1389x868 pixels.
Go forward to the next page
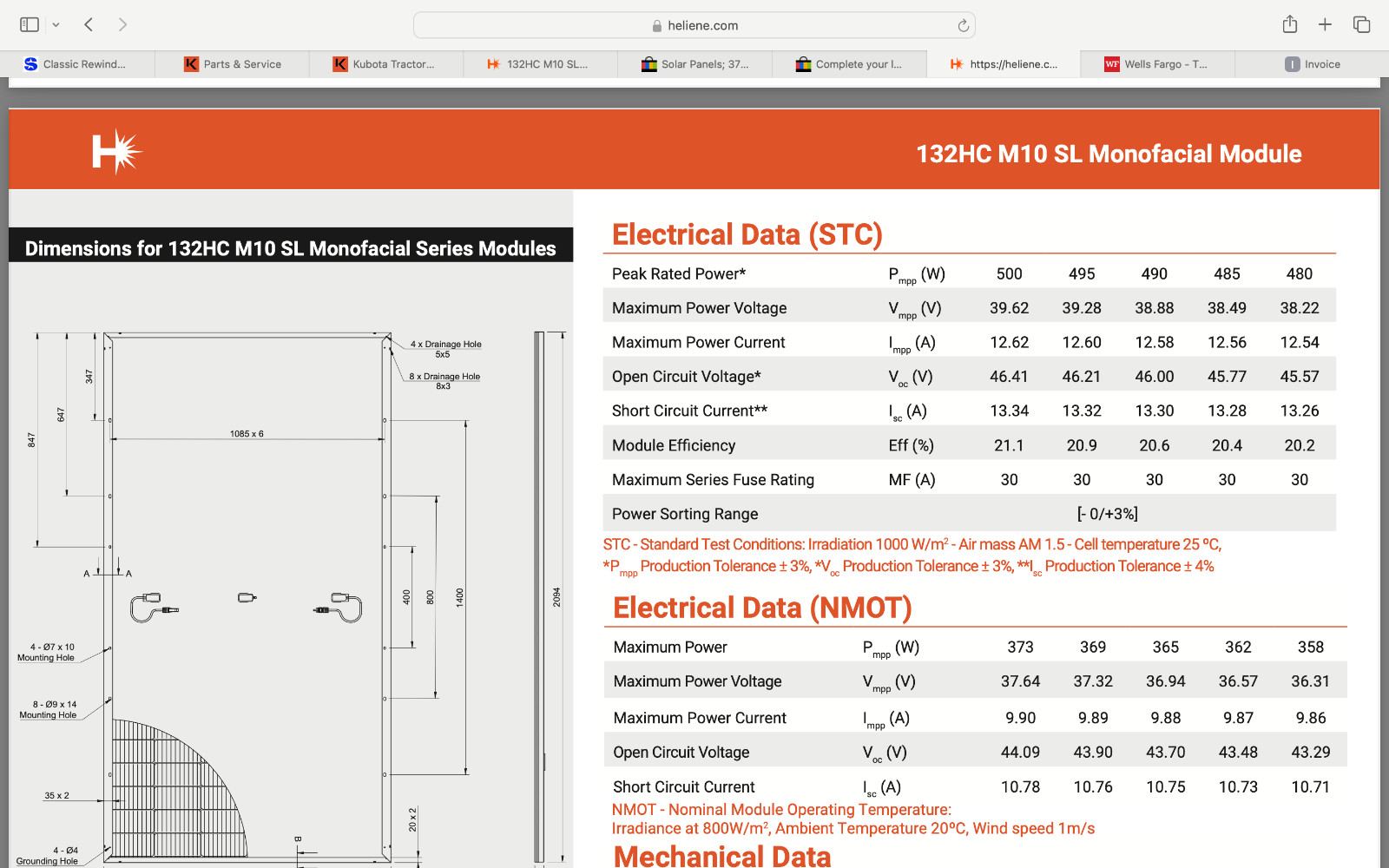tap(122, 24)
